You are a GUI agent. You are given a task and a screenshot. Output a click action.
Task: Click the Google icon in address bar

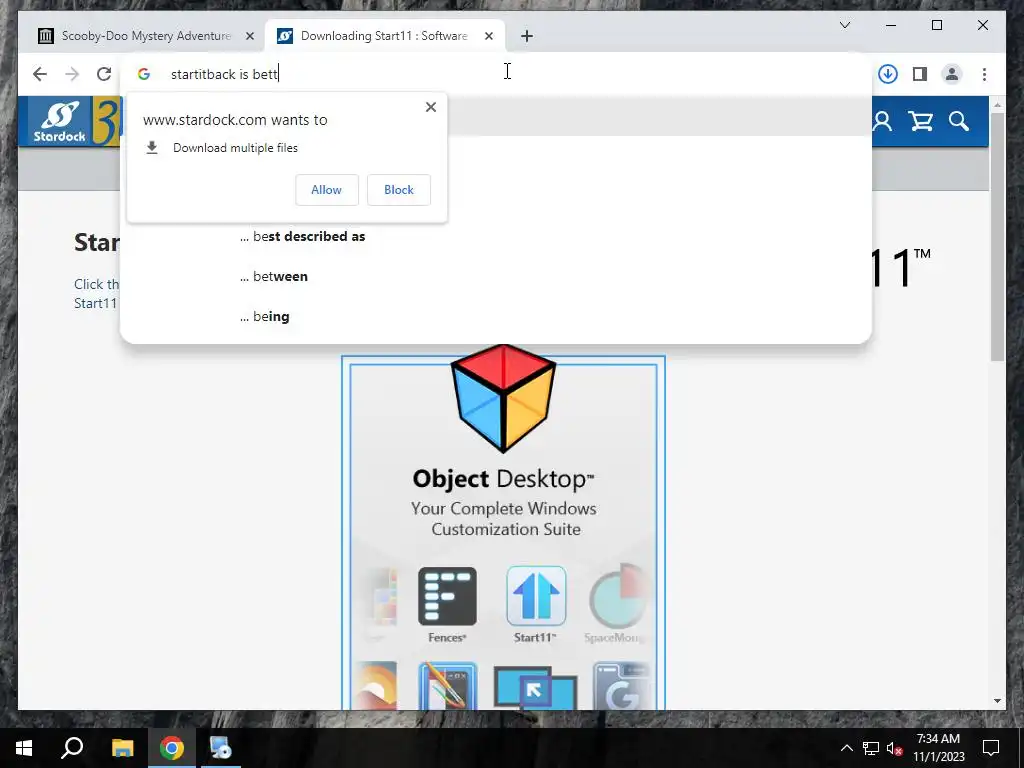(144, 74)
